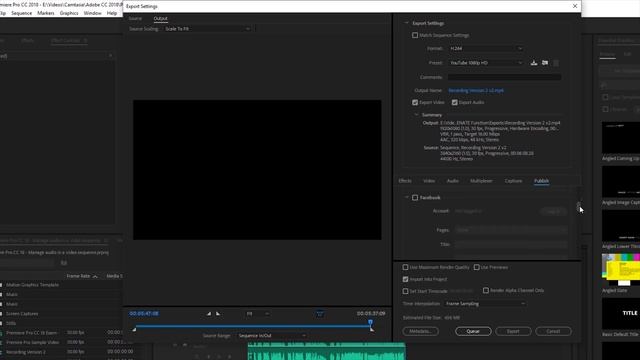
Task: Toggle the Export Audio checkbox
Action: 454,102
